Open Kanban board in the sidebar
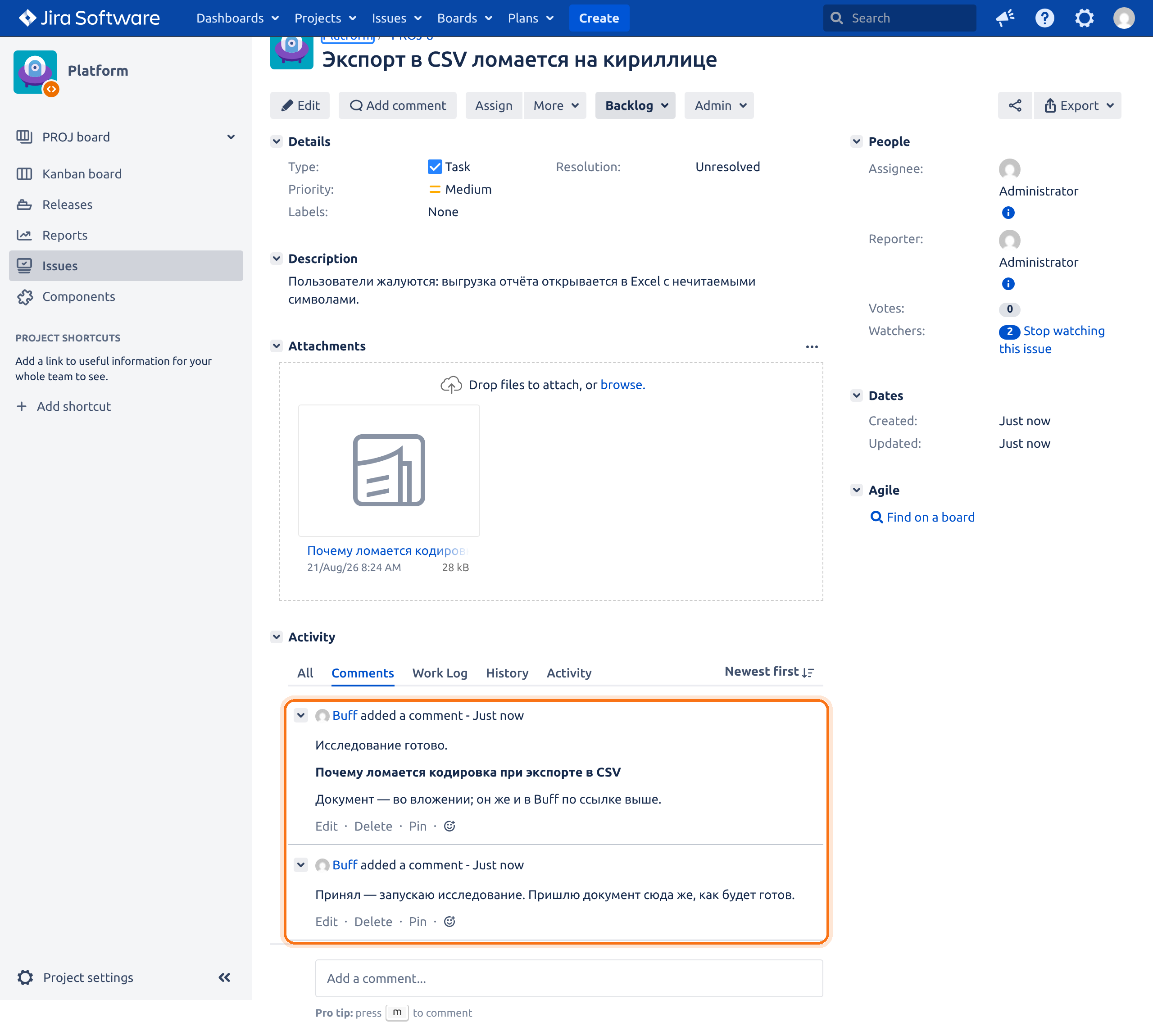This screenshot has width=1153, height=1036. [126, 173]
